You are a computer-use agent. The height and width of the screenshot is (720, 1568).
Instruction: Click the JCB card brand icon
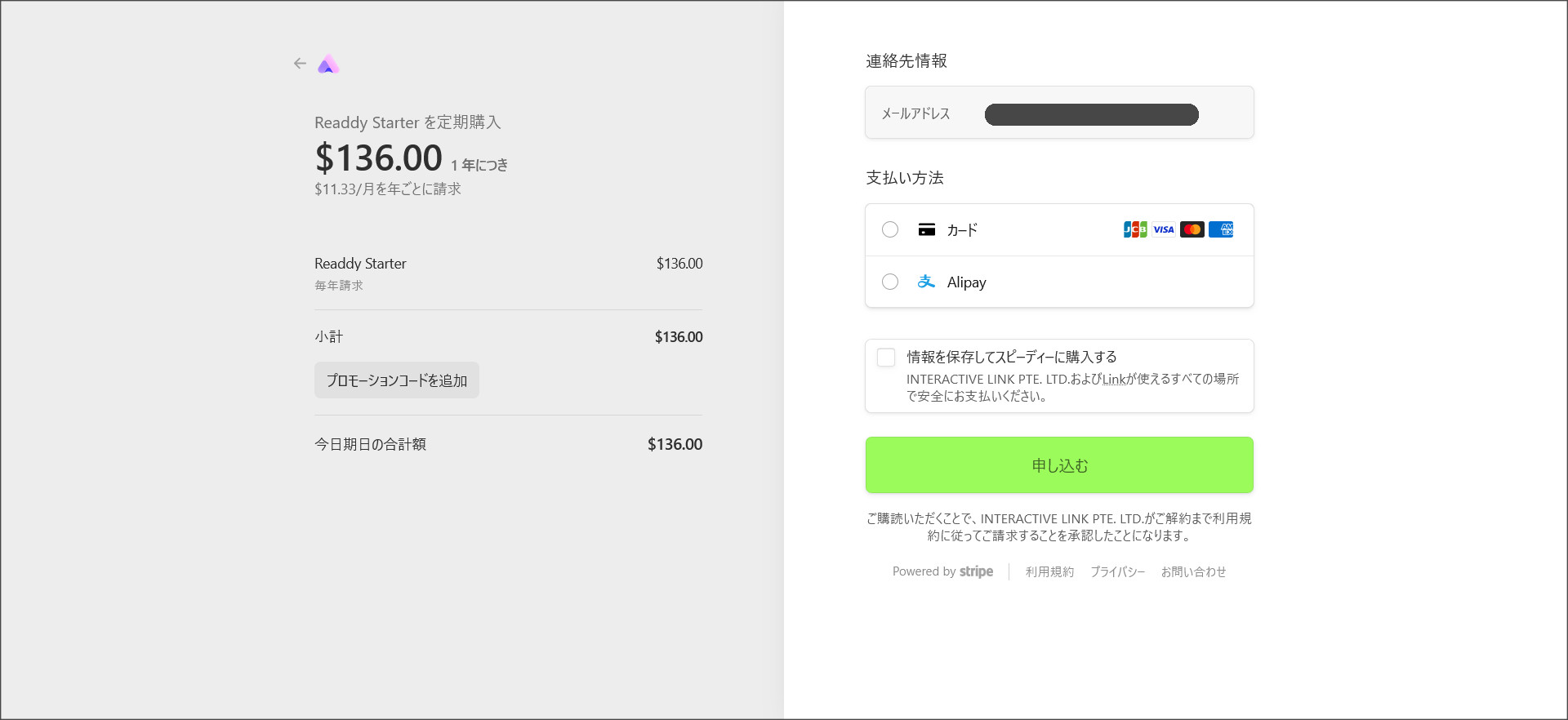1134,229
